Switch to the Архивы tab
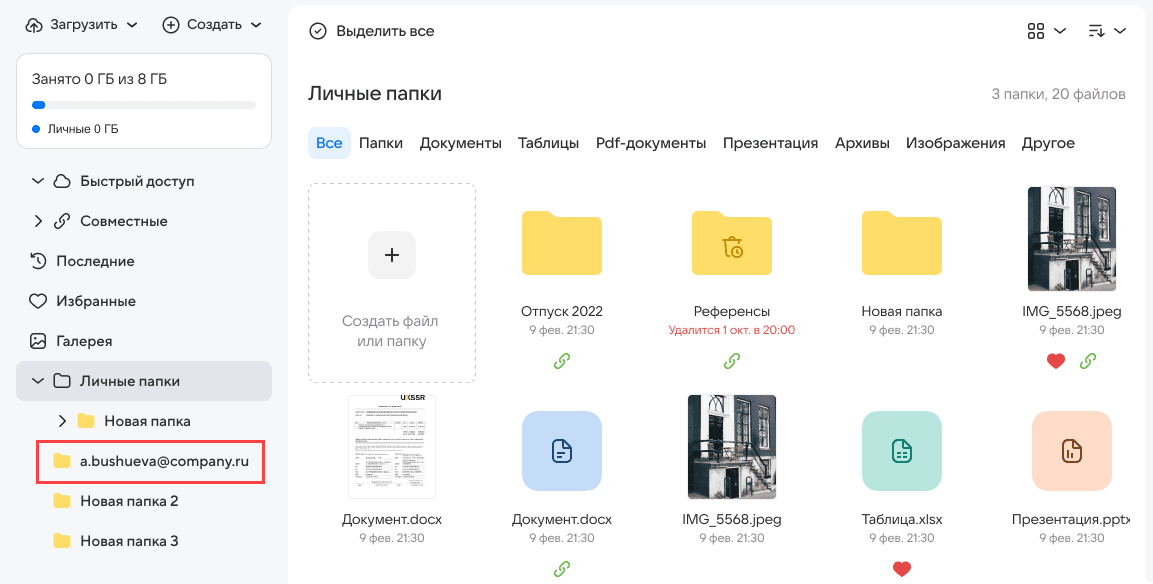This screenshot has width=1153, height=584. tap(862, 143)
